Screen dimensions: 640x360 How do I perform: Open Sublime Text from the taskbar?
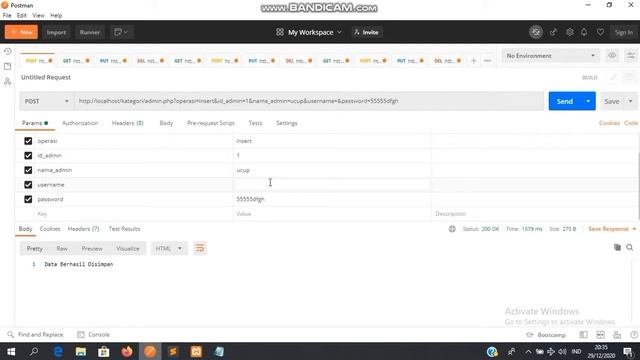(173, 351)
